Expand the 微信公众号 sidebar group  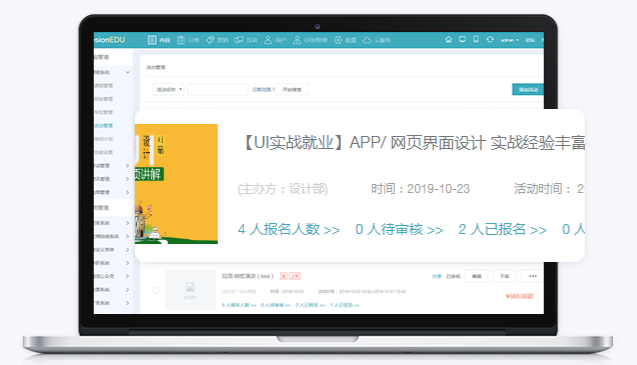128,276
